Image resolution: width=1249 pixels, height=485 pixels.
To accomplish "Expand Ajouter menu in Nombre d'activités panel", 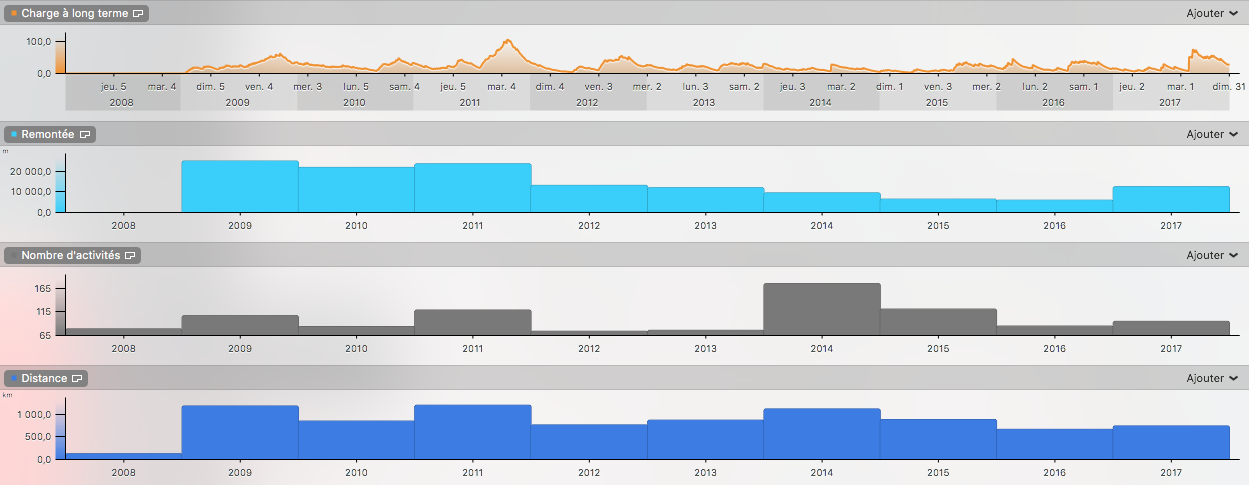I will 1211,256.
